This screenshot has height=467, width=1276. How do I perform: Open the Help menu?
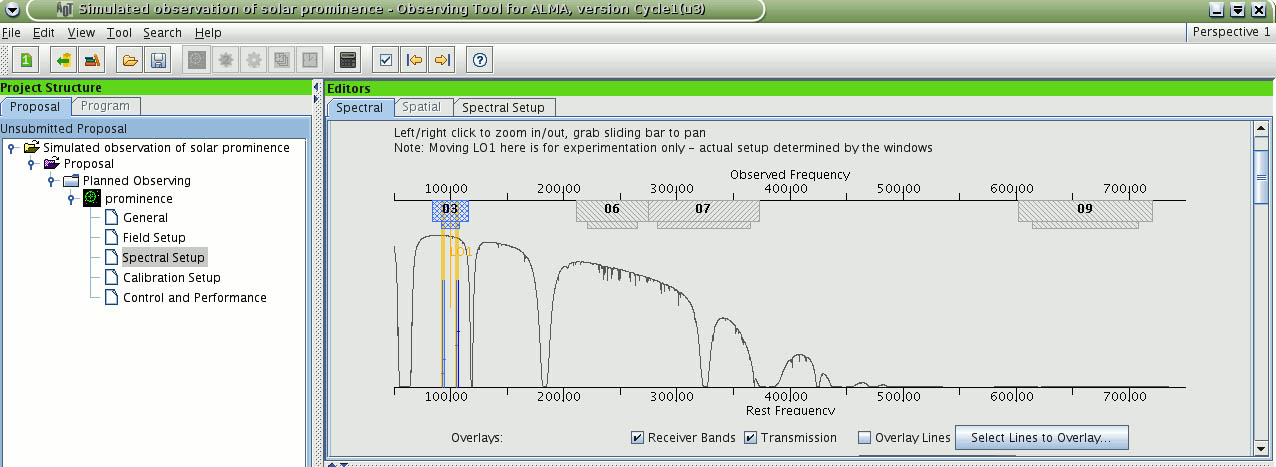(x=208, y=32)
